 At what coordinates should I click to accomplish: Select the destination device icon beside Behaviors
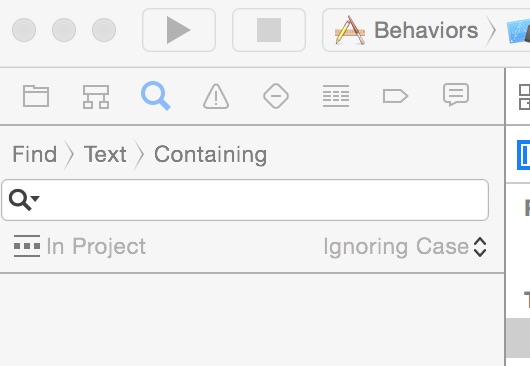pos(518,31)
